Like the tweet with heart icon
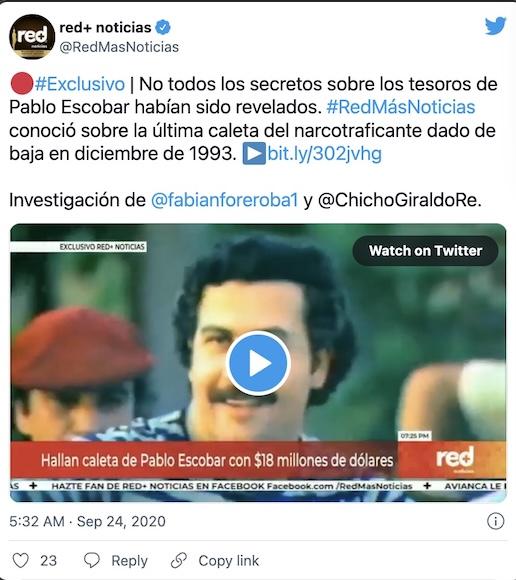 click(20, 560)
